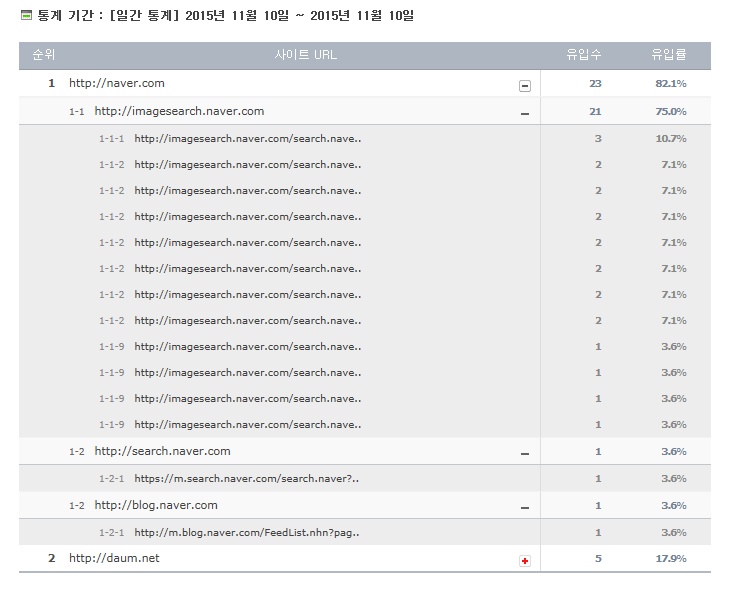Click the 23 visit count for naver.com

(x=595, y=84)
